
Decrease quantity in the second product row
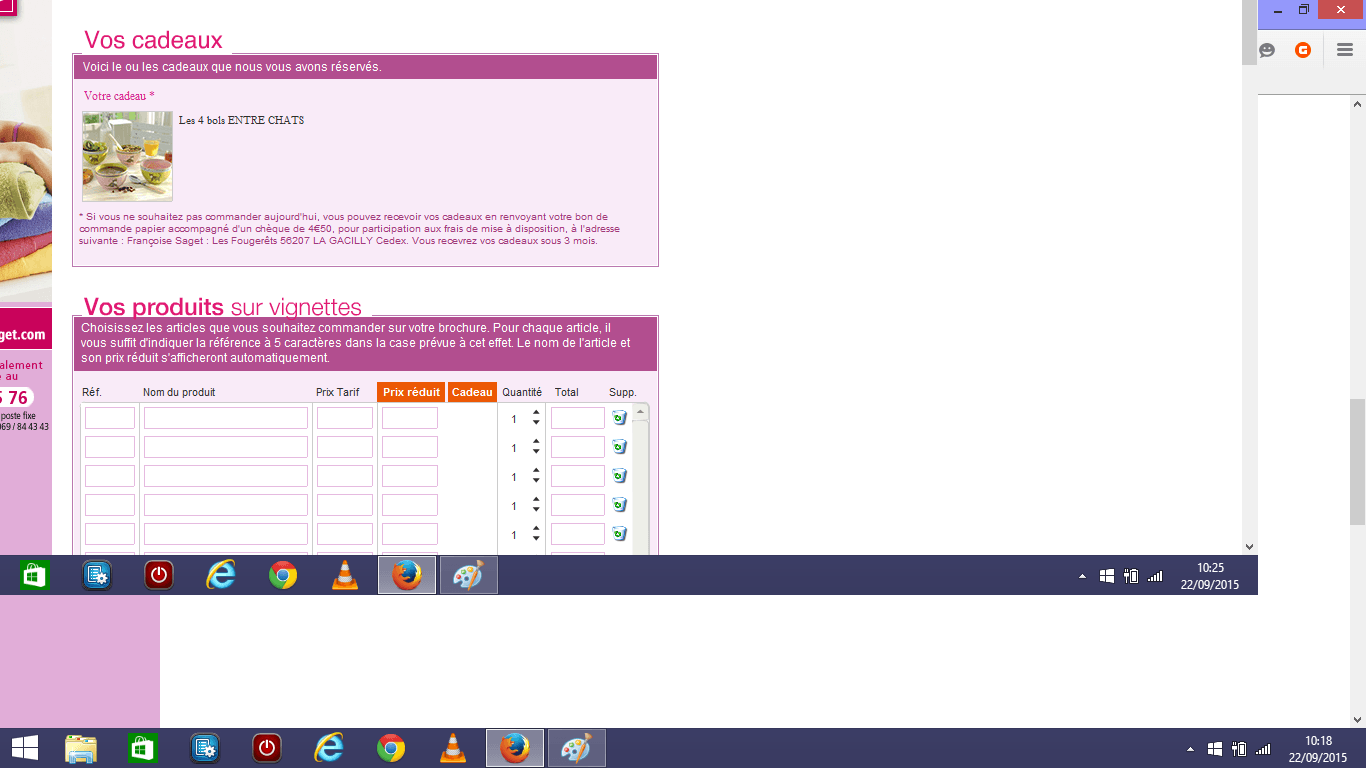[x=536, y=453]
